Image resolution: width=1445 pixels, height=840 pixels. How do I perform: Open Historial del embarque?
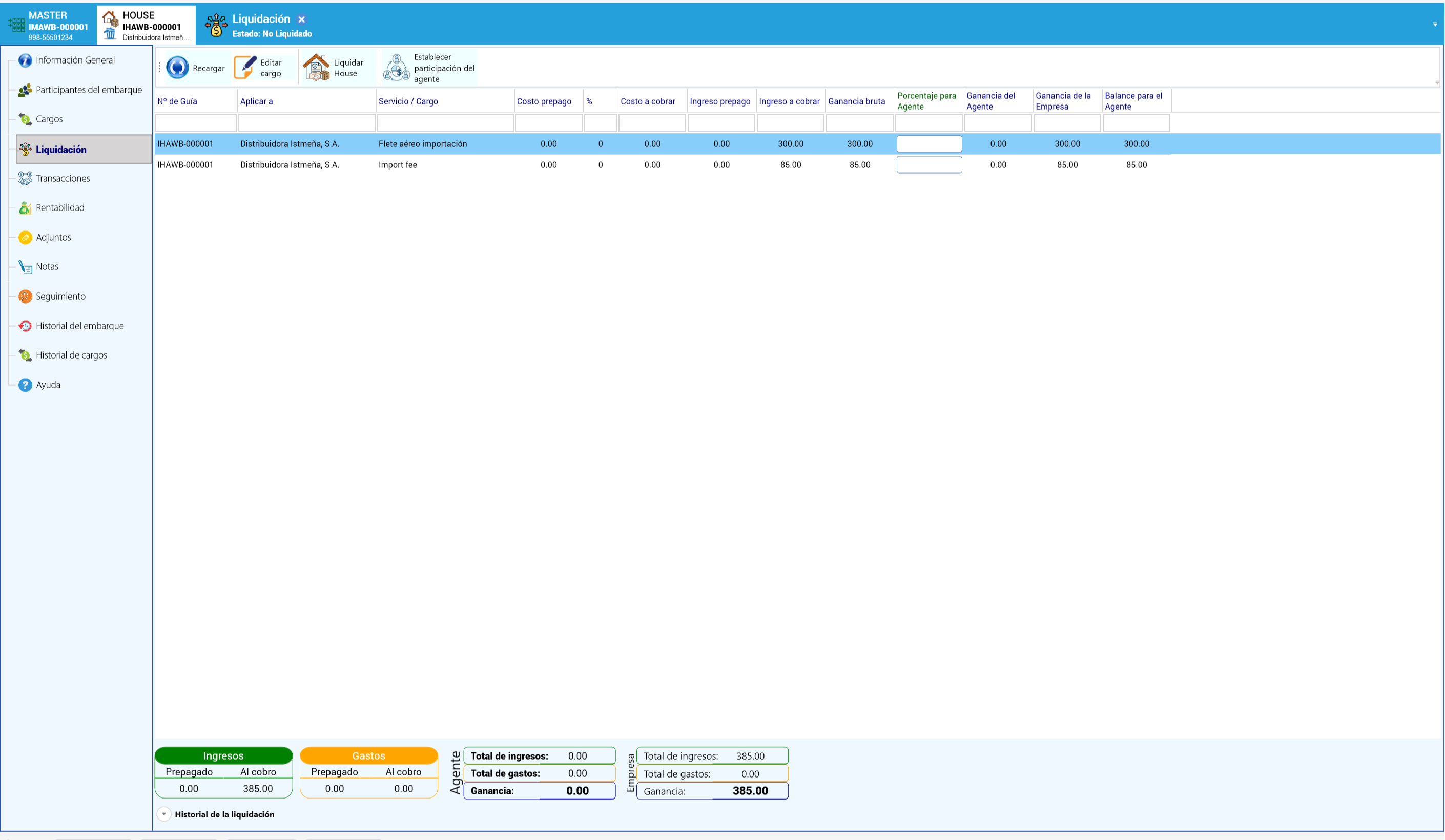pyautogui.click(x=79, y=325)
